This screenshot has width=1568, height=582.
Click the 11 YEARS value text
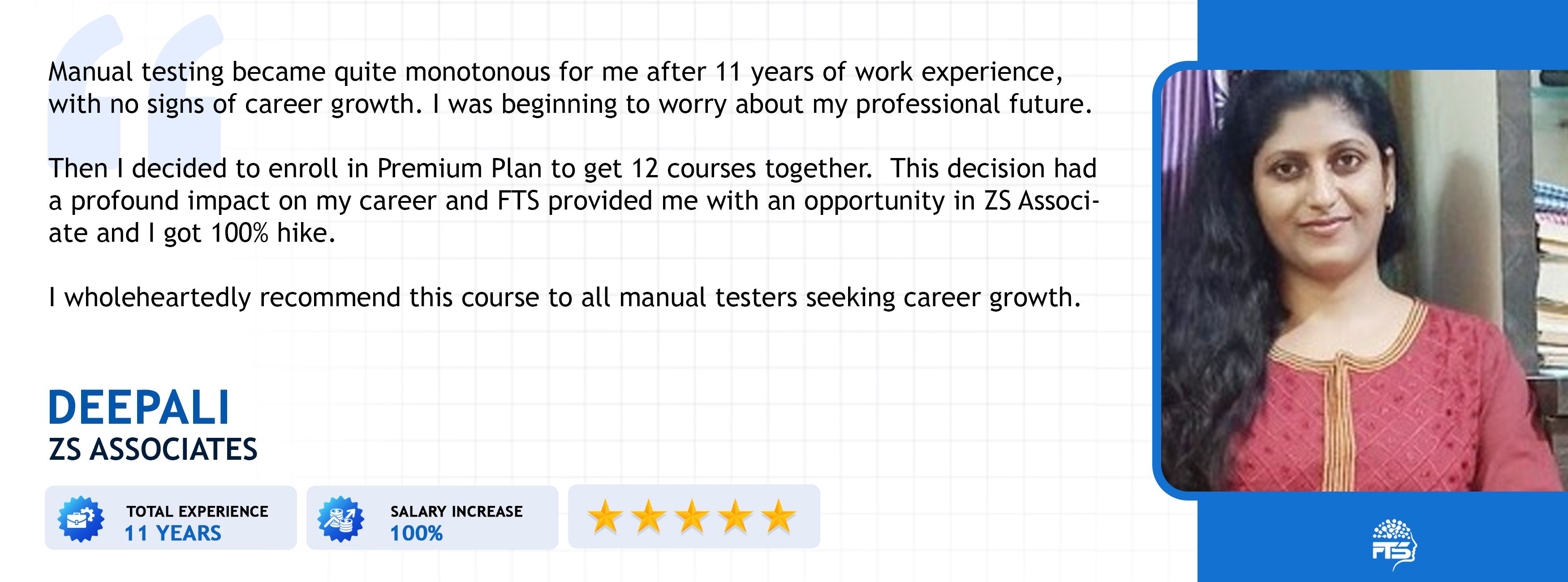[x=173, y=533]
